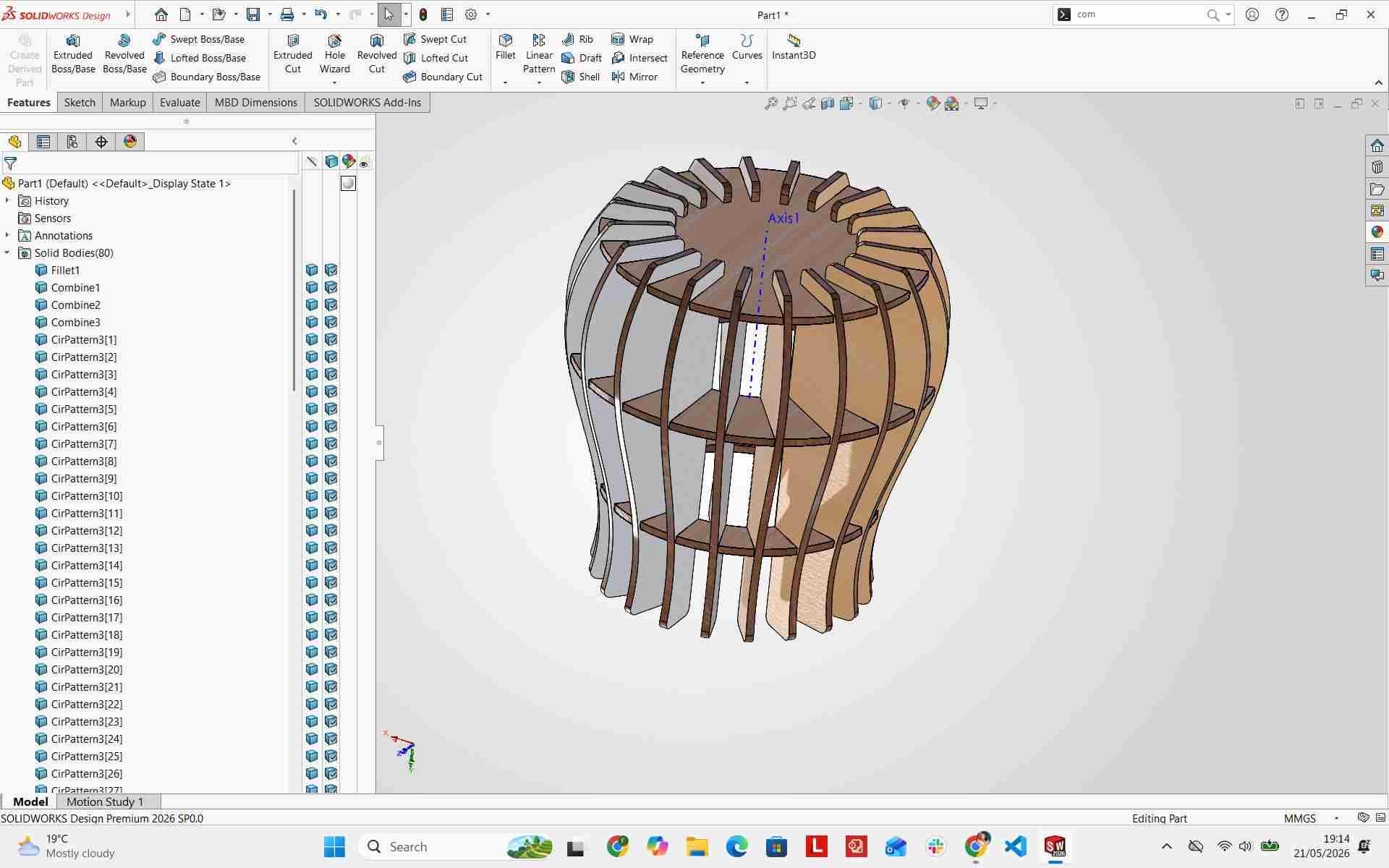Select the Fillet tool
Viewport: 1389px width, 868px height.
point(506,47)
